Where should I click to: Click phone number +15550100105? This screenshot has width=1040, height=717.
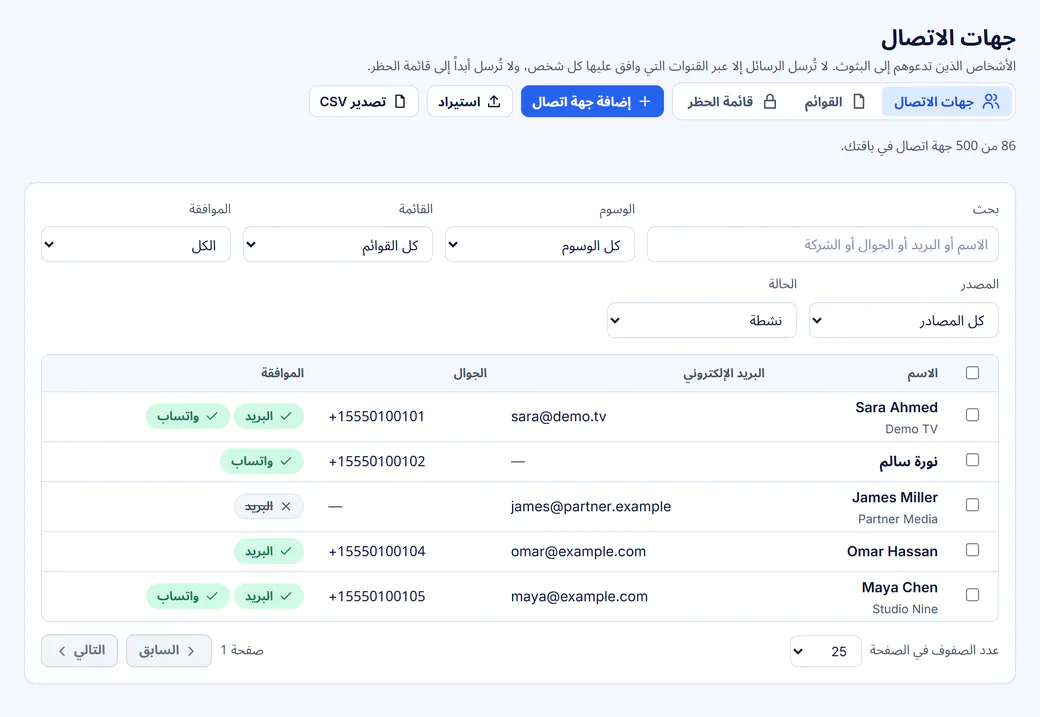point(377,597)
